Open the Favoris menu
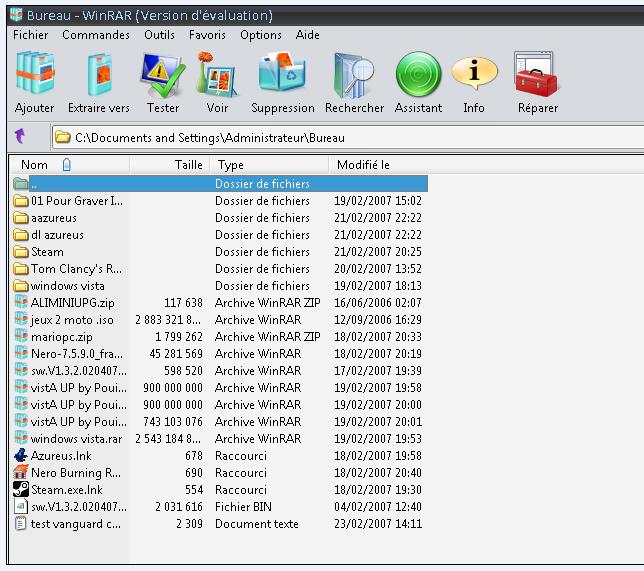This screenshot has height=571, width=644. tap(207, 35)
